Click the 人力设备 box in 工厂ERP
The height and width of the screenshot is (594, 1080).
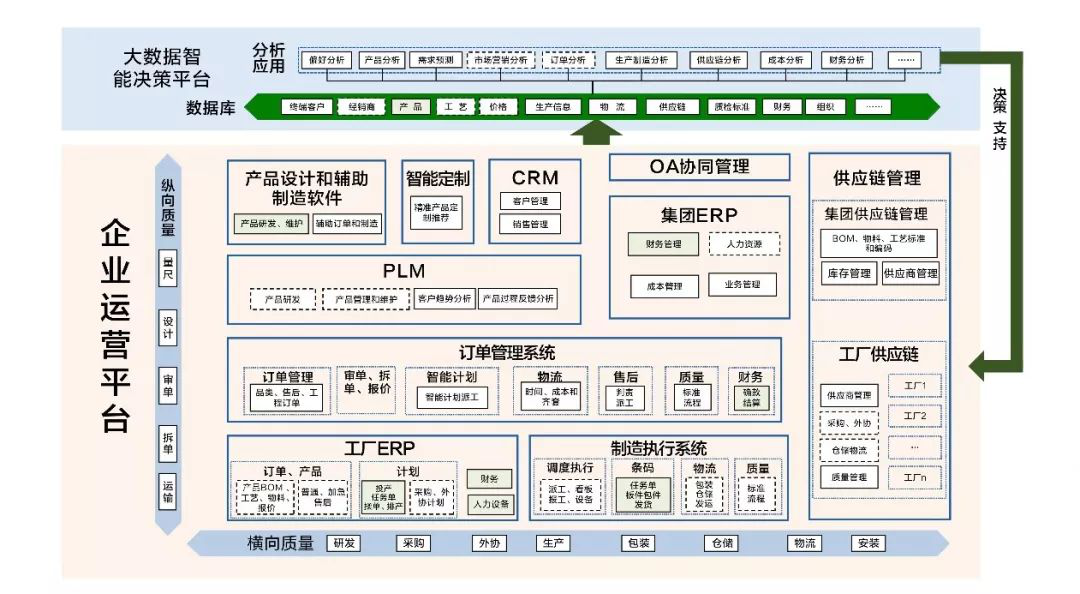[x=491, y=504]
